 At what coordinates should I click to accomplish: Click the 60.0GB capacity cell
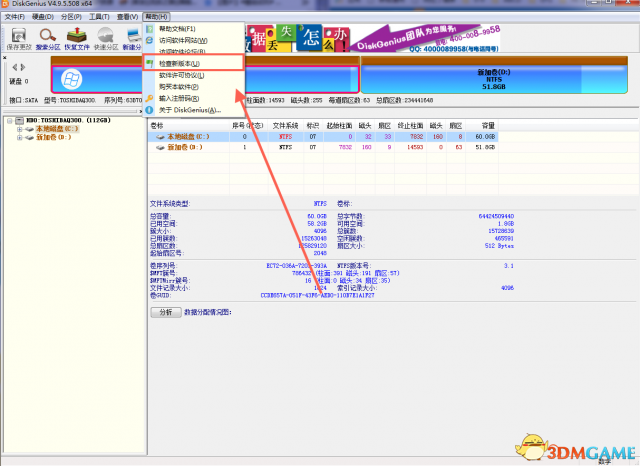(485, 137)
